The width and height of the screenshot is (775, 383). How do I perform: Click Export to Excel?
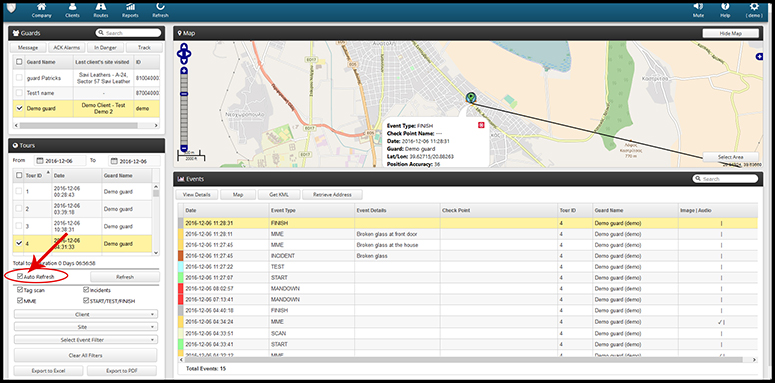coord(48,371)
